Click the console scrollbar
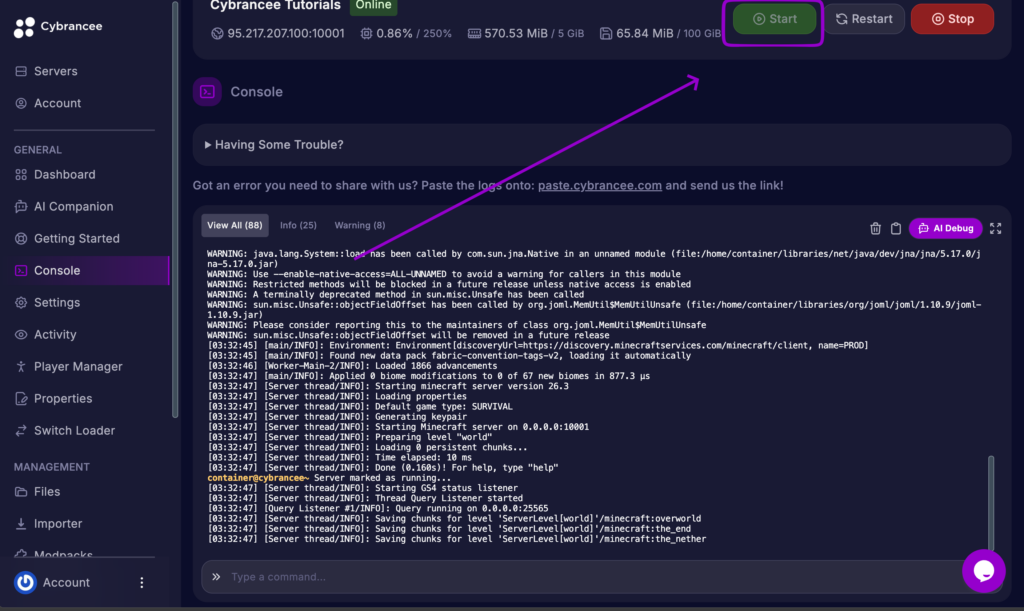 (x=991, y=503)
